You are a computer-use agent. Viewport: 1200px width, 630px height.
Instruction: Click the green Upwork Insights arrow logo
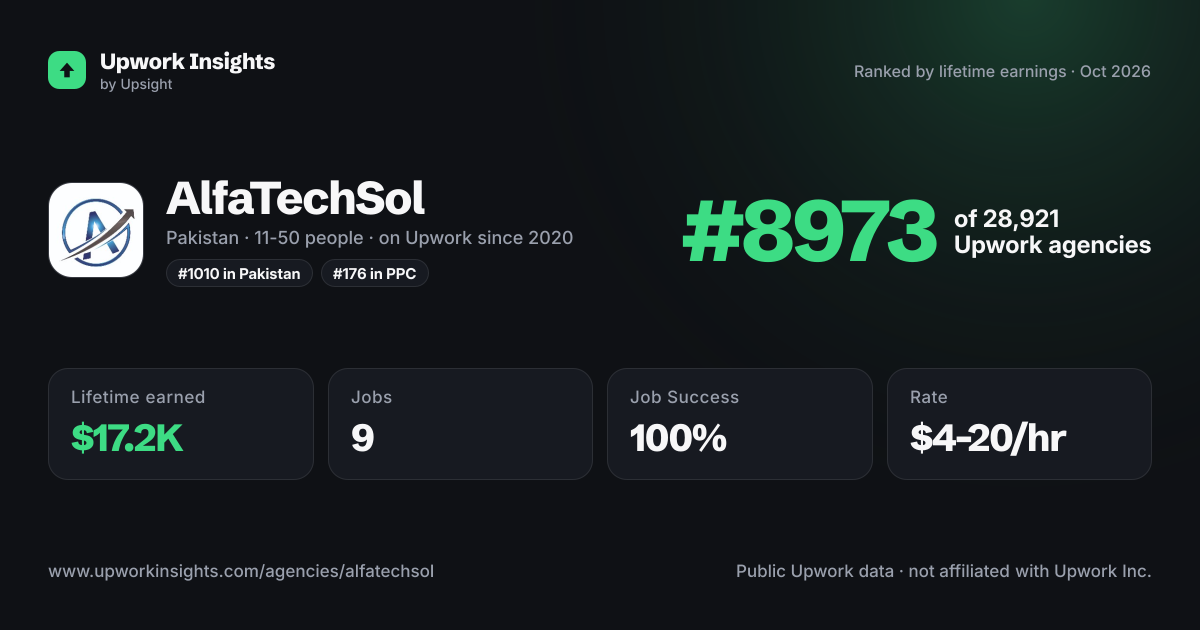pyautogui.click(x=67, y=70)
